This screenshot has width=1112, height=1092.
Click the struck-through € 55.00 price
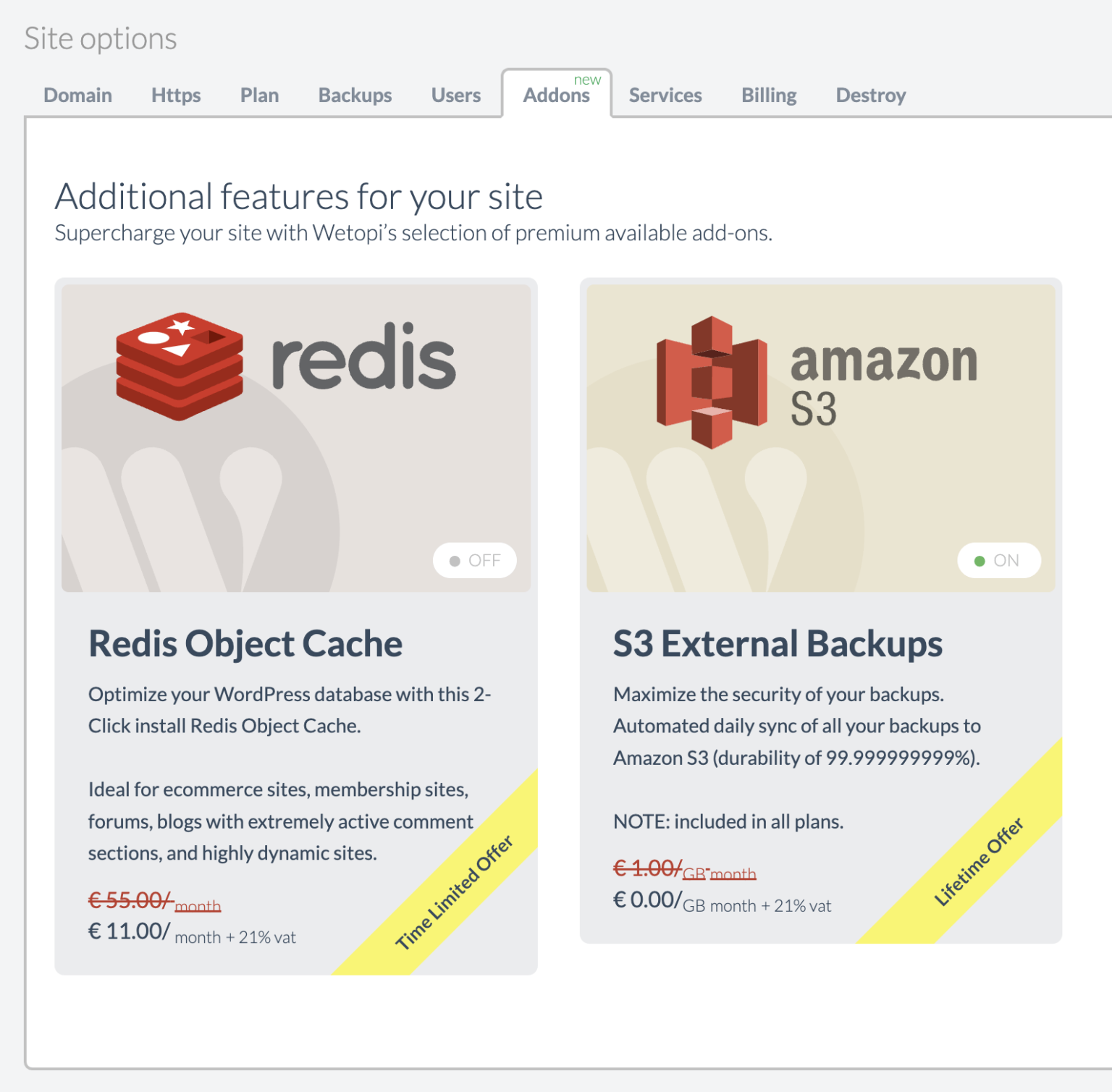click(154, 901)
